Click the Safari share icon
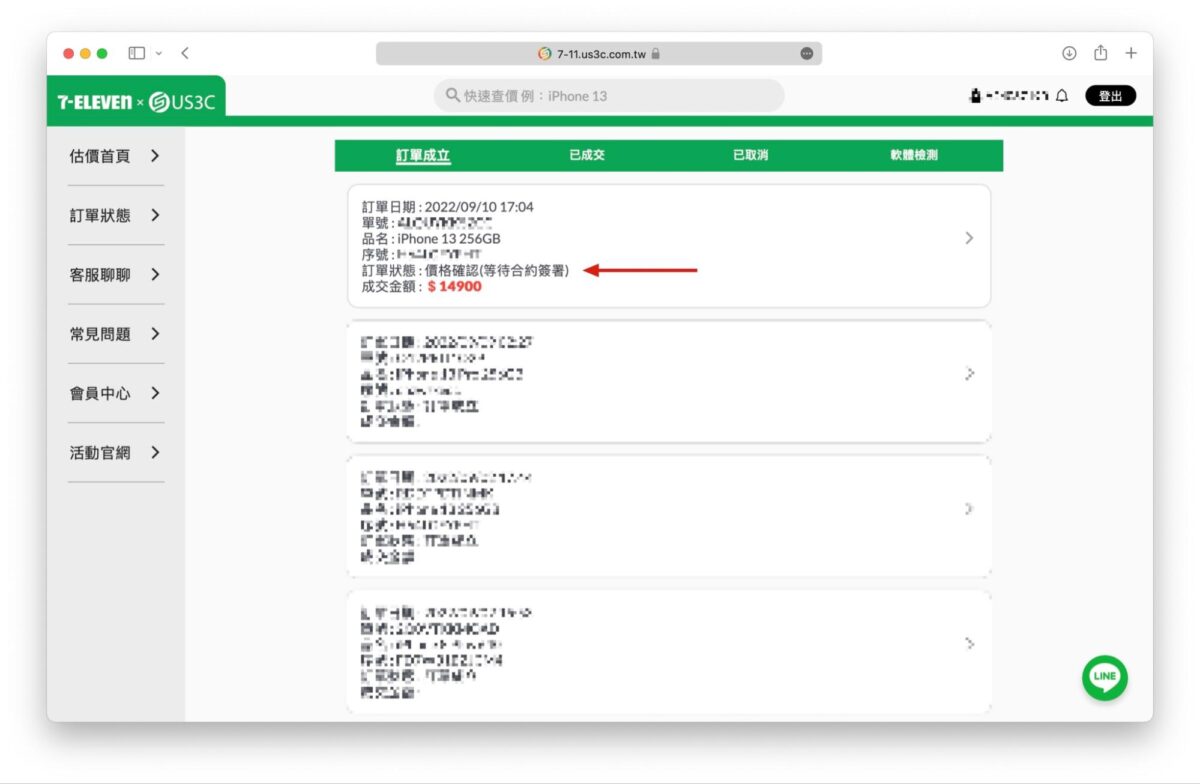 coord(1100,53)
